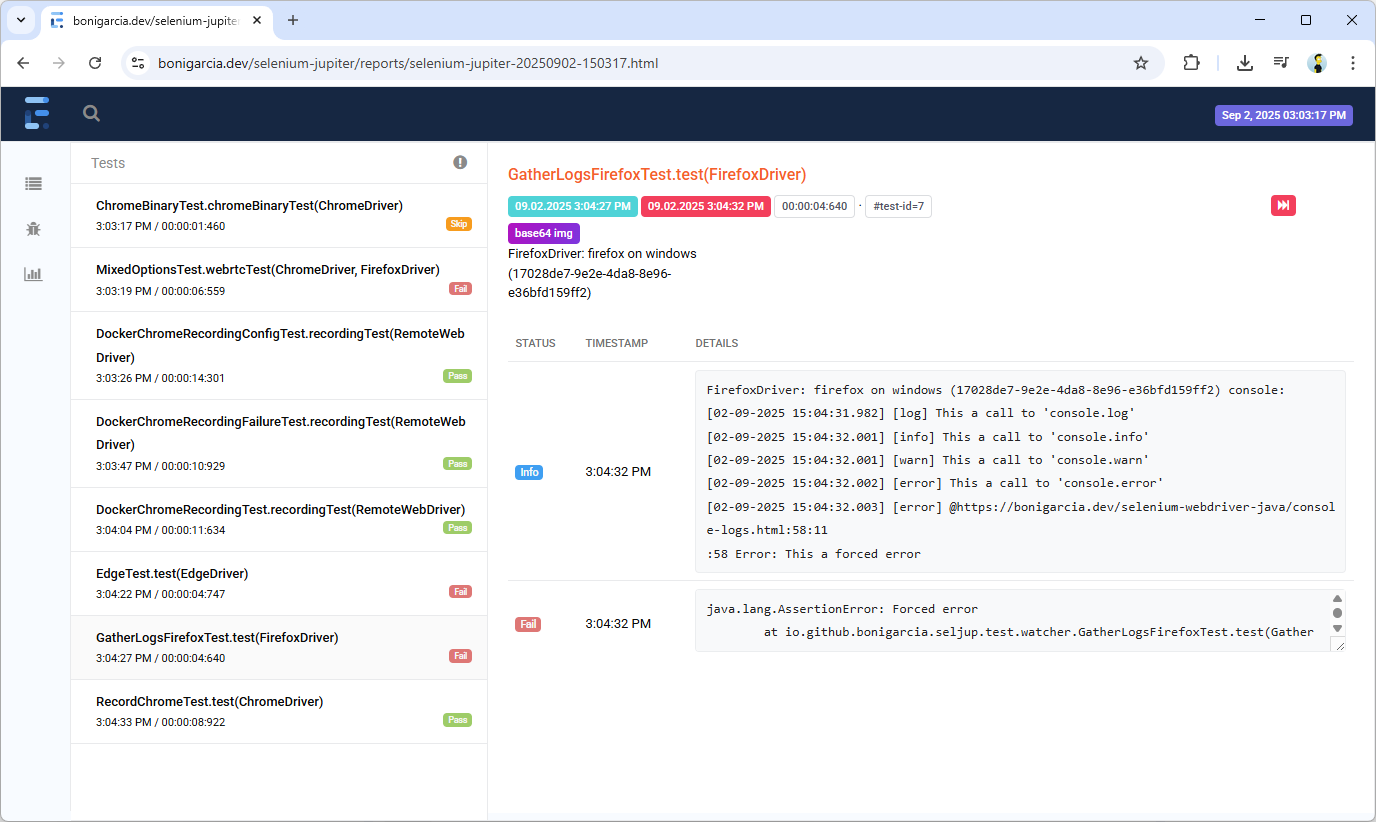
Task: Click the Fail badge on MixedOptionsTest
Action: [460, 288]
